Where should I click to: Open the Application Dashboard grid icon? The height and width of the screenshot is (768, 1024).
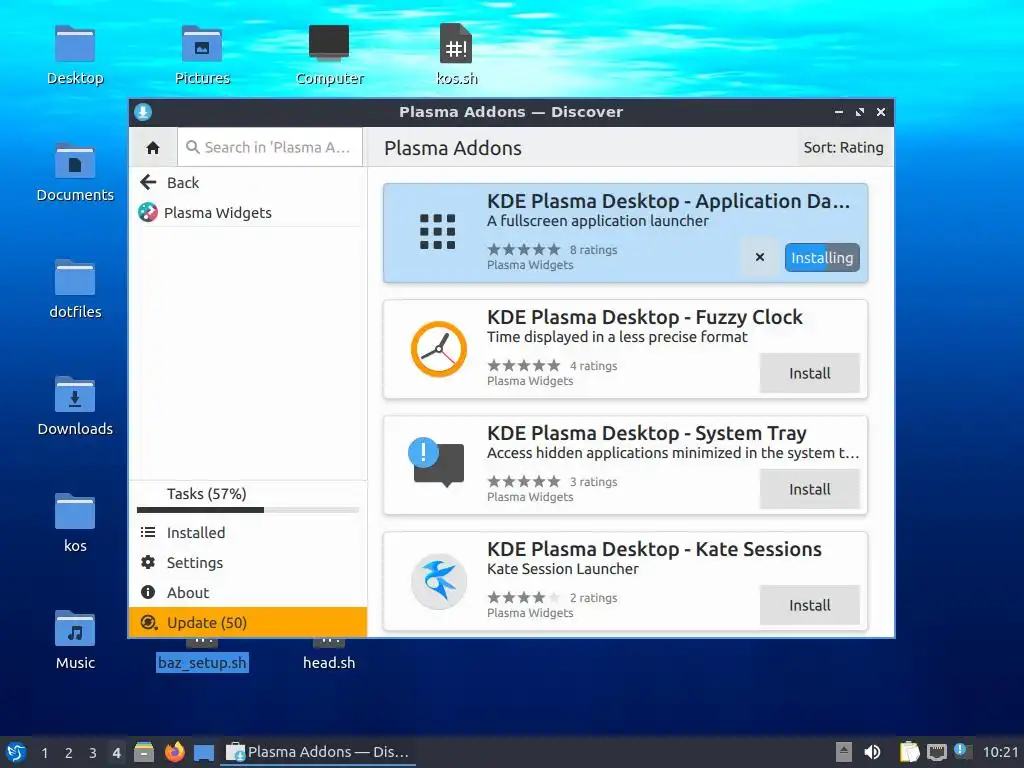pos(438,232)
